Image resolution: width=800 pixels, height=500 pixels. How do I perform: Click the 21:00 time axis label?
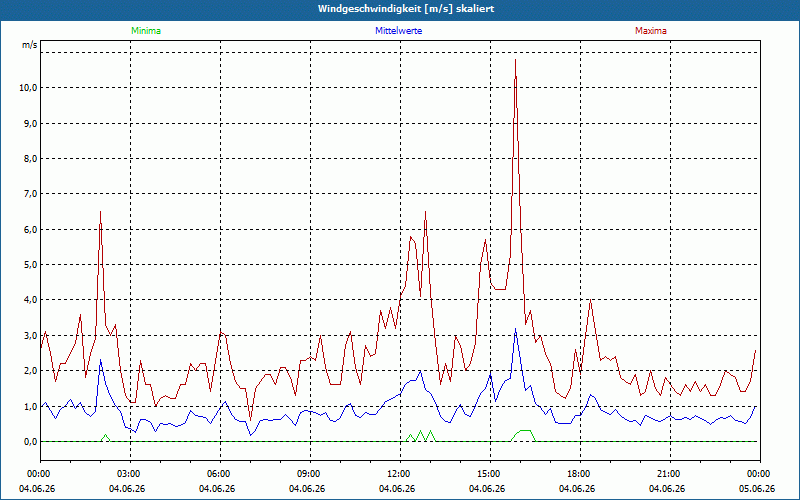[x=670, y=474]
